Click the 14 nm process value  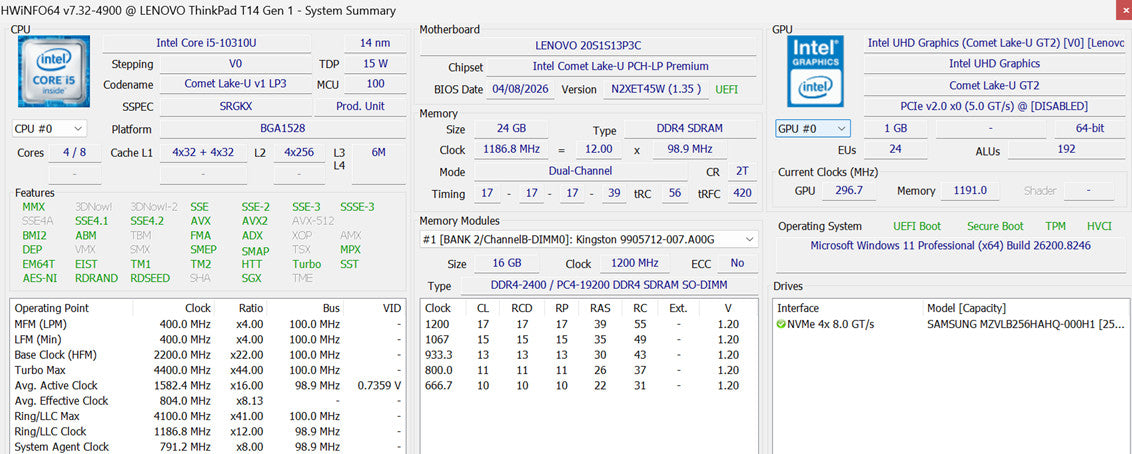[x=375, y=43]
